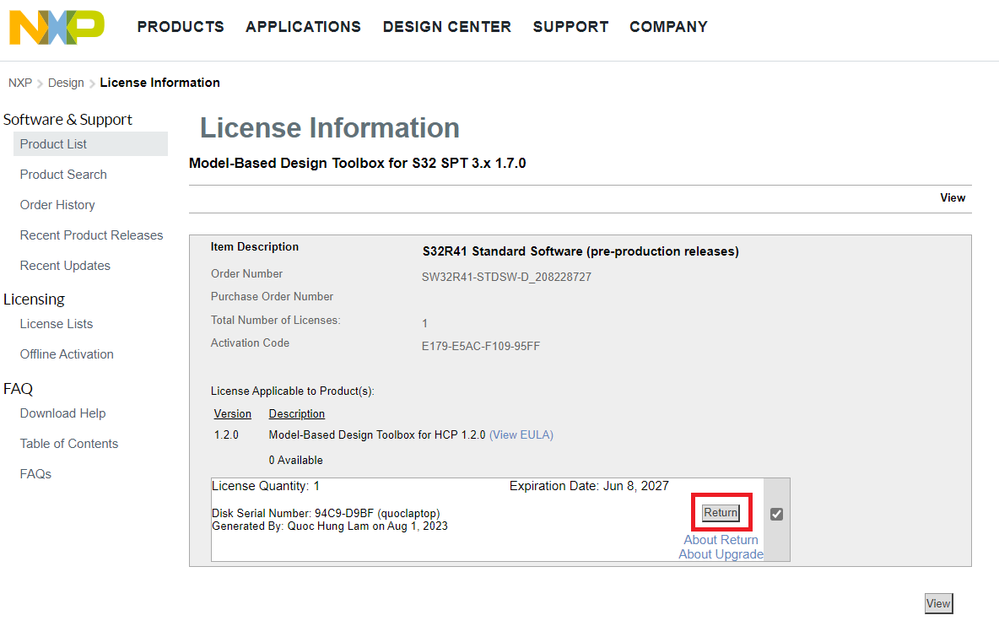
Task: Click the Software & Support section heading
Action: [x=68, y=120]
